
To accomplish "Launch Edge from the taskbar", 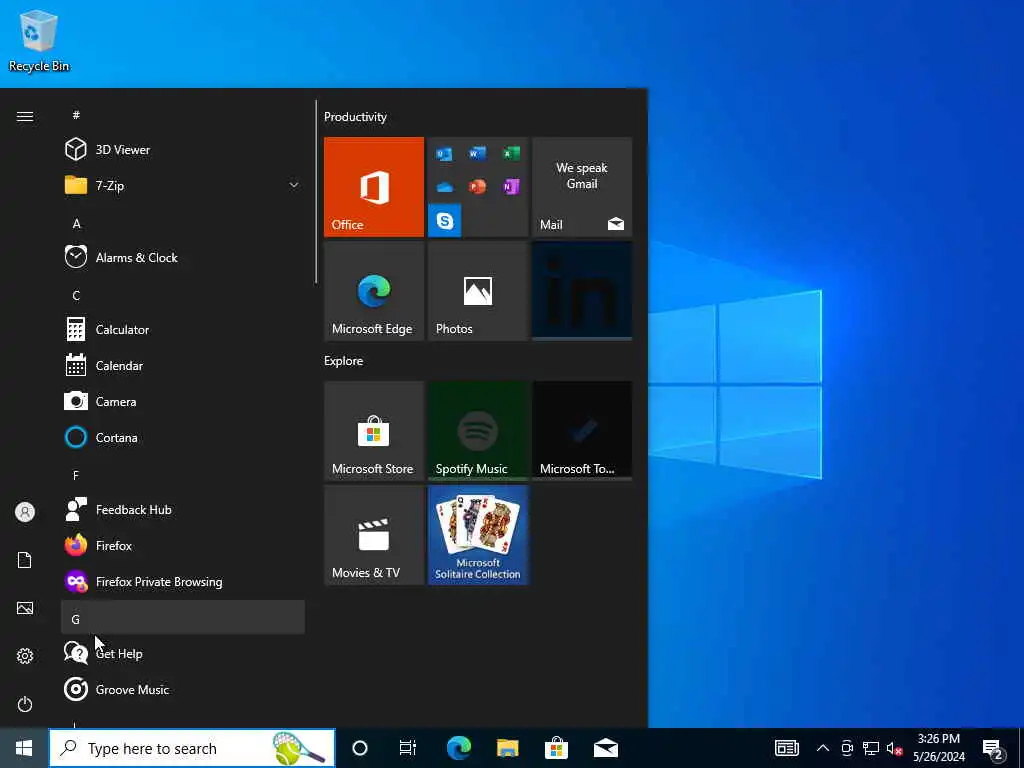I will pyautogui.click(x=458, y=748).
